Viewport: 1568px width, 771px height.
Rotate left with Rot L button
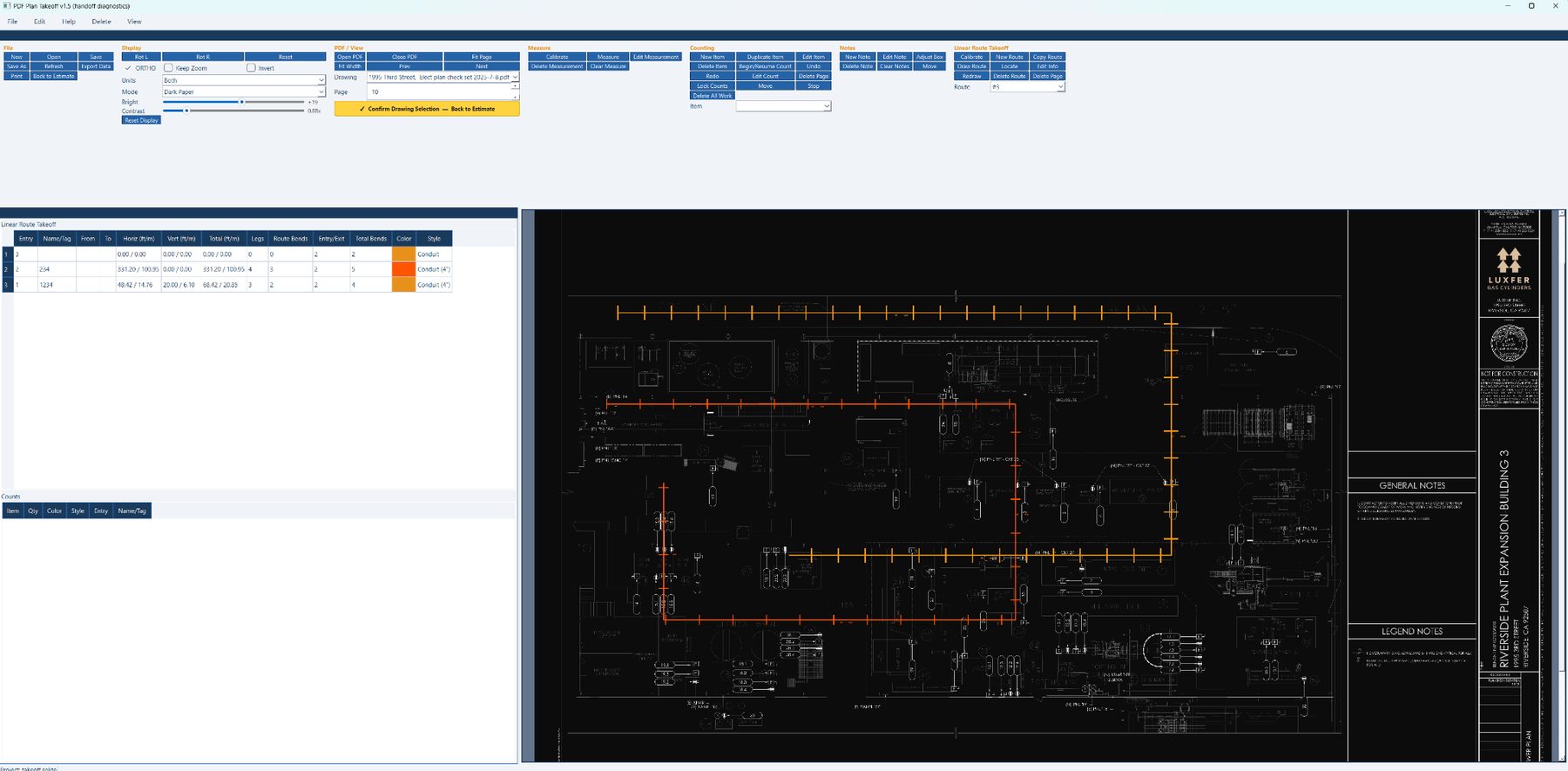pos(141,57)
